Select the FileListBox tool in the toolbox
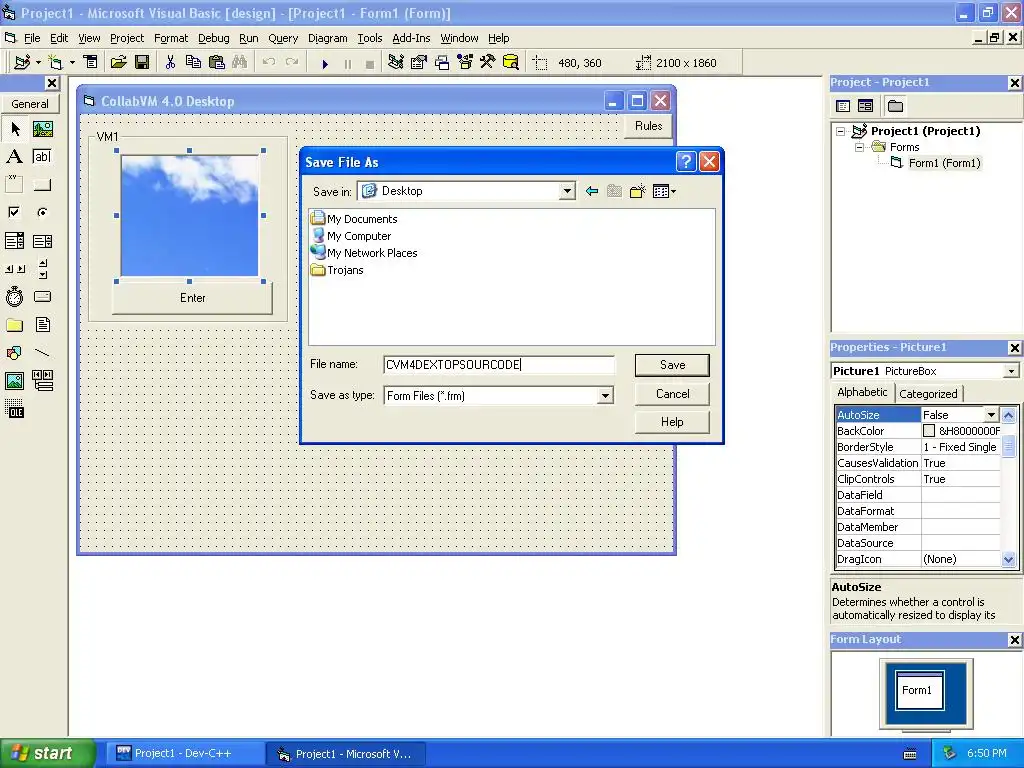The width and height of the screenshot is (1024, 768). [x=42, y=325]
